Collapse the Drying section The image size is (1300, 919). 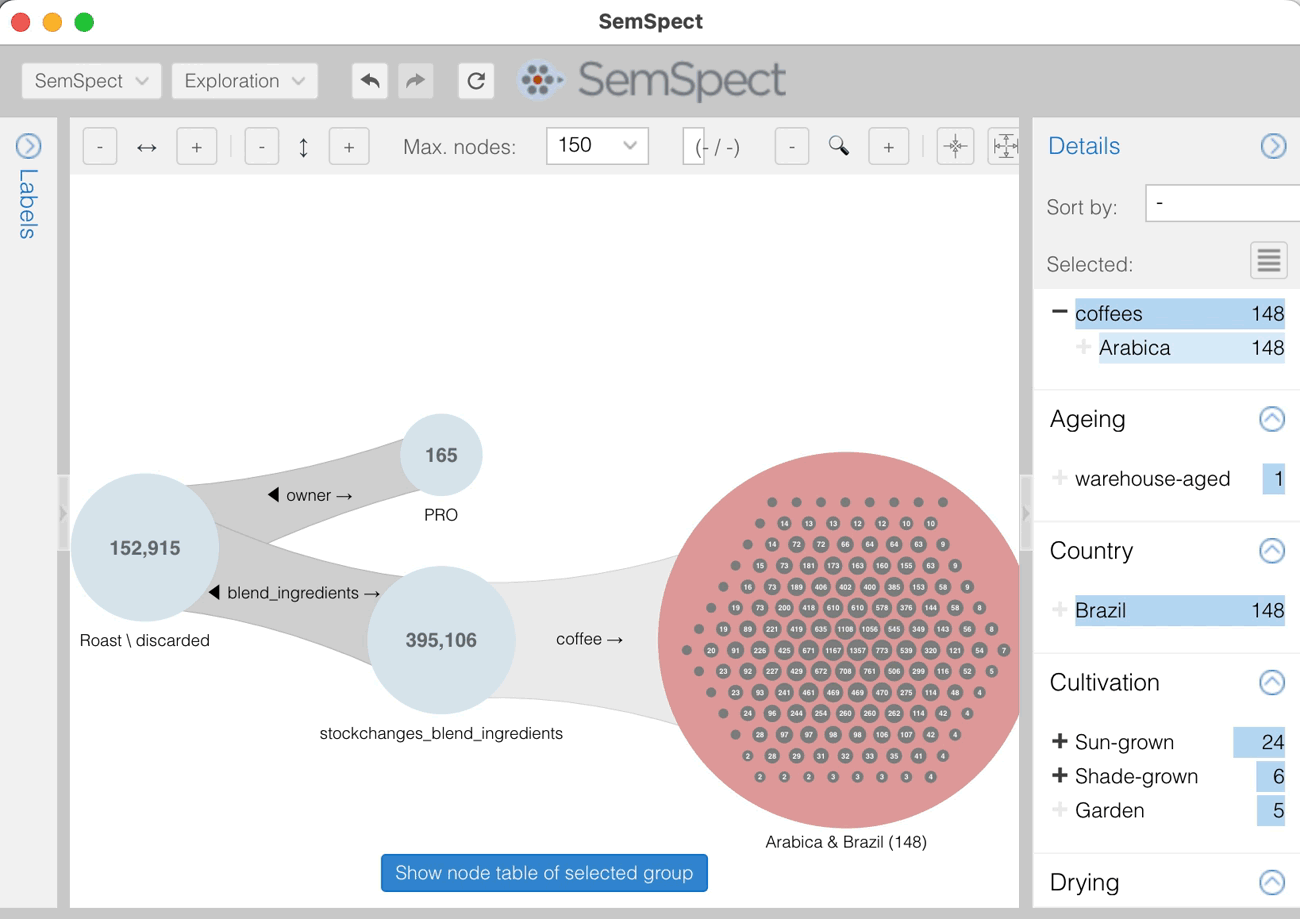coord(1271,883)
